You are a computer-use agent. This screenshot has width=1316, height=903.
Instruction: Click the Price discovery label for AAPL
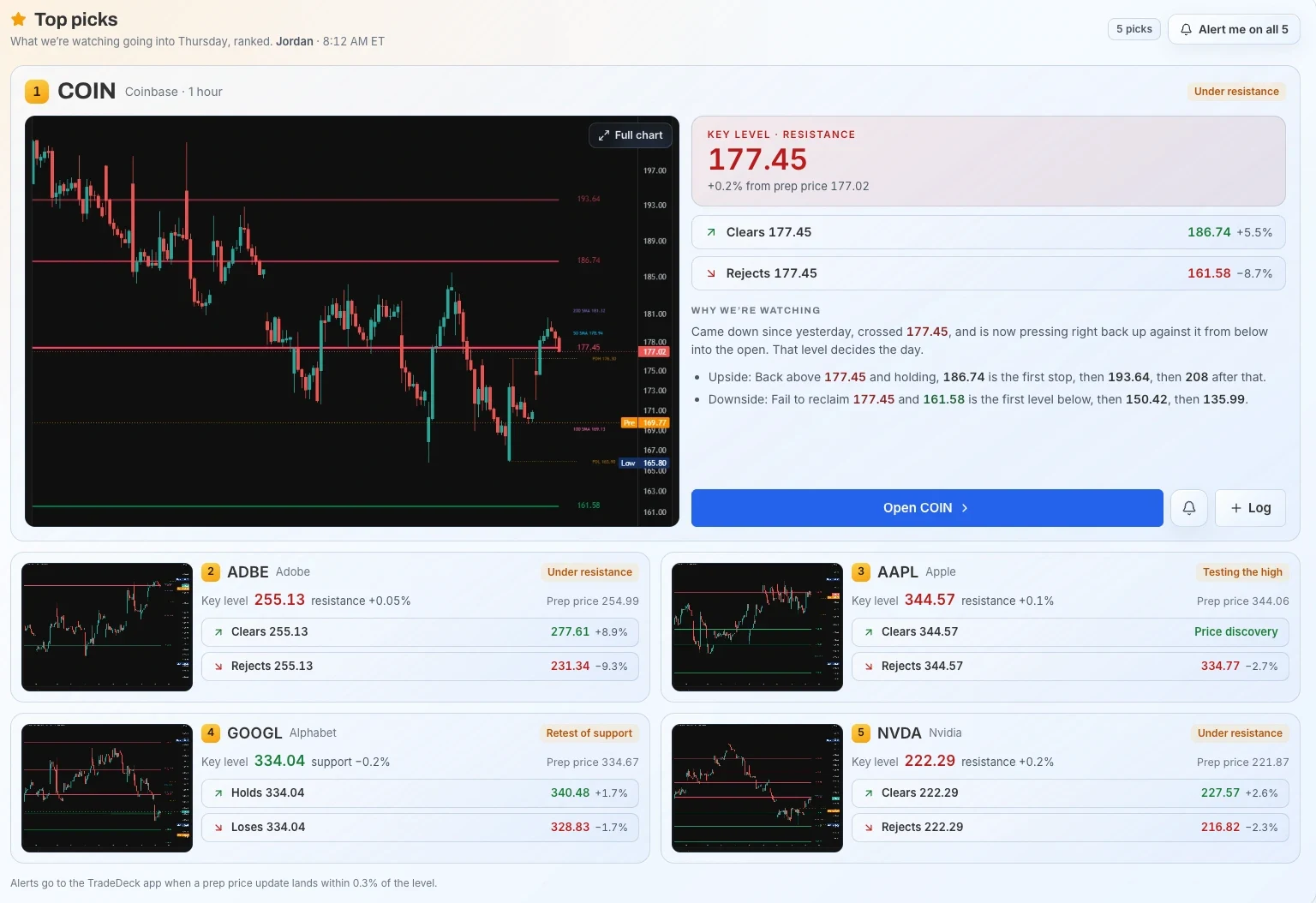pos(1236,632)
